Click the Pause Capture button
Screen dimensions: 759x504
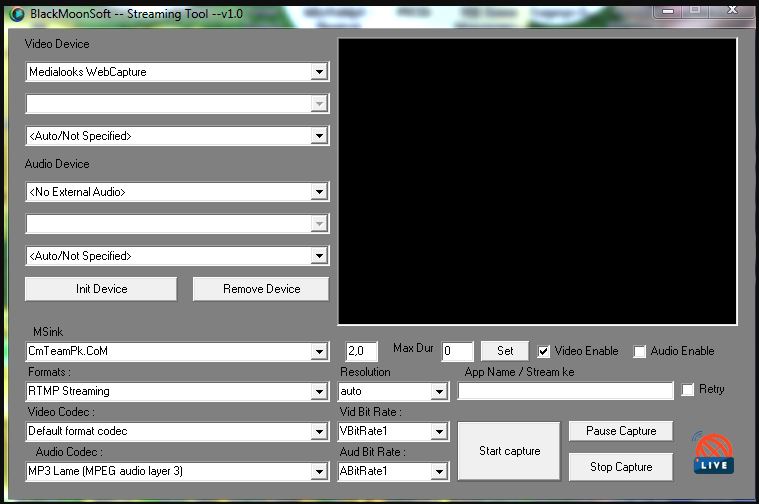pos(621,431)
